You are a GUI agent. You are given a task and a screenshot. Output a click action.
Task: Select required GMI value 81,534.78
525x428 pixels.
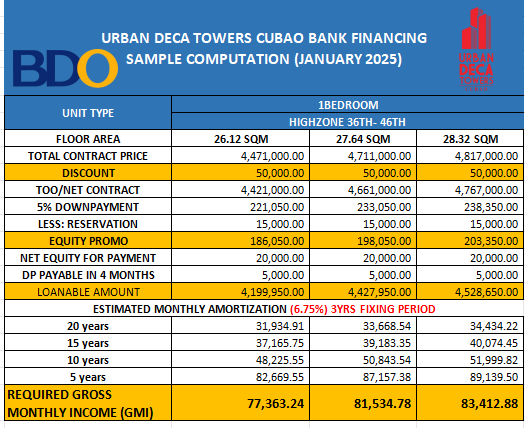pos(363,403)
